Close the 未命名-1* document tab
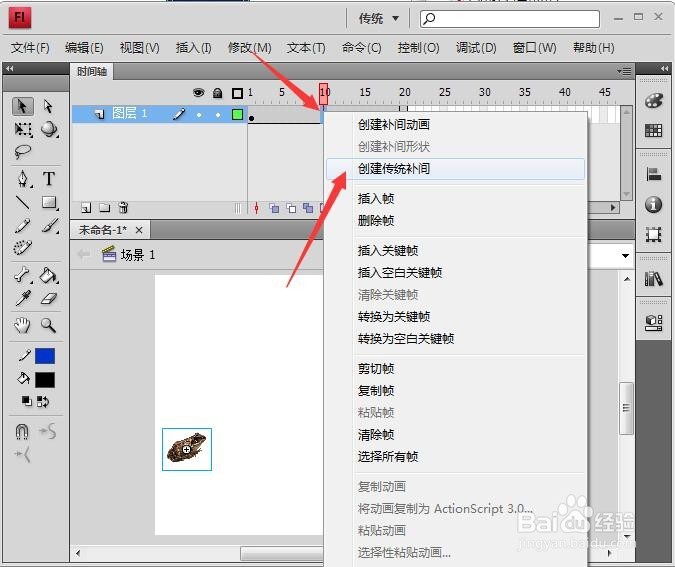The width and height of the screenshot is (675, 567). pyautogui.click(x=139, y=230)
